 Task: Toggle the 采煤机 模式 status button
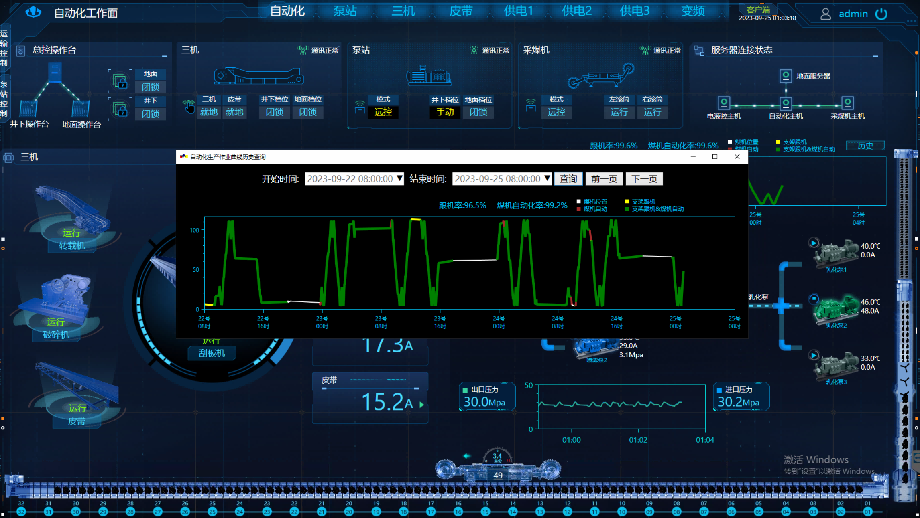point(557,112)
